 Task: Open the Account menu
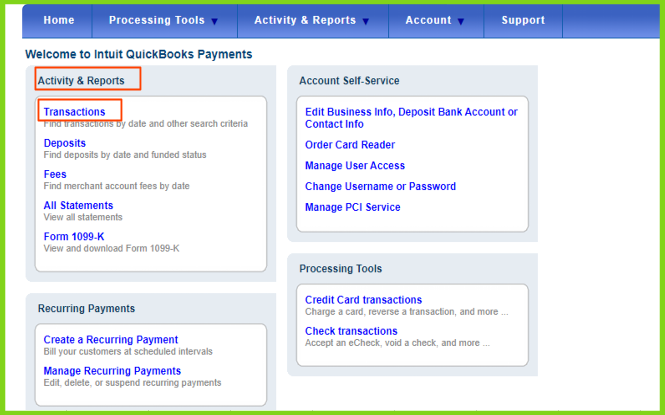coord(428,20)
